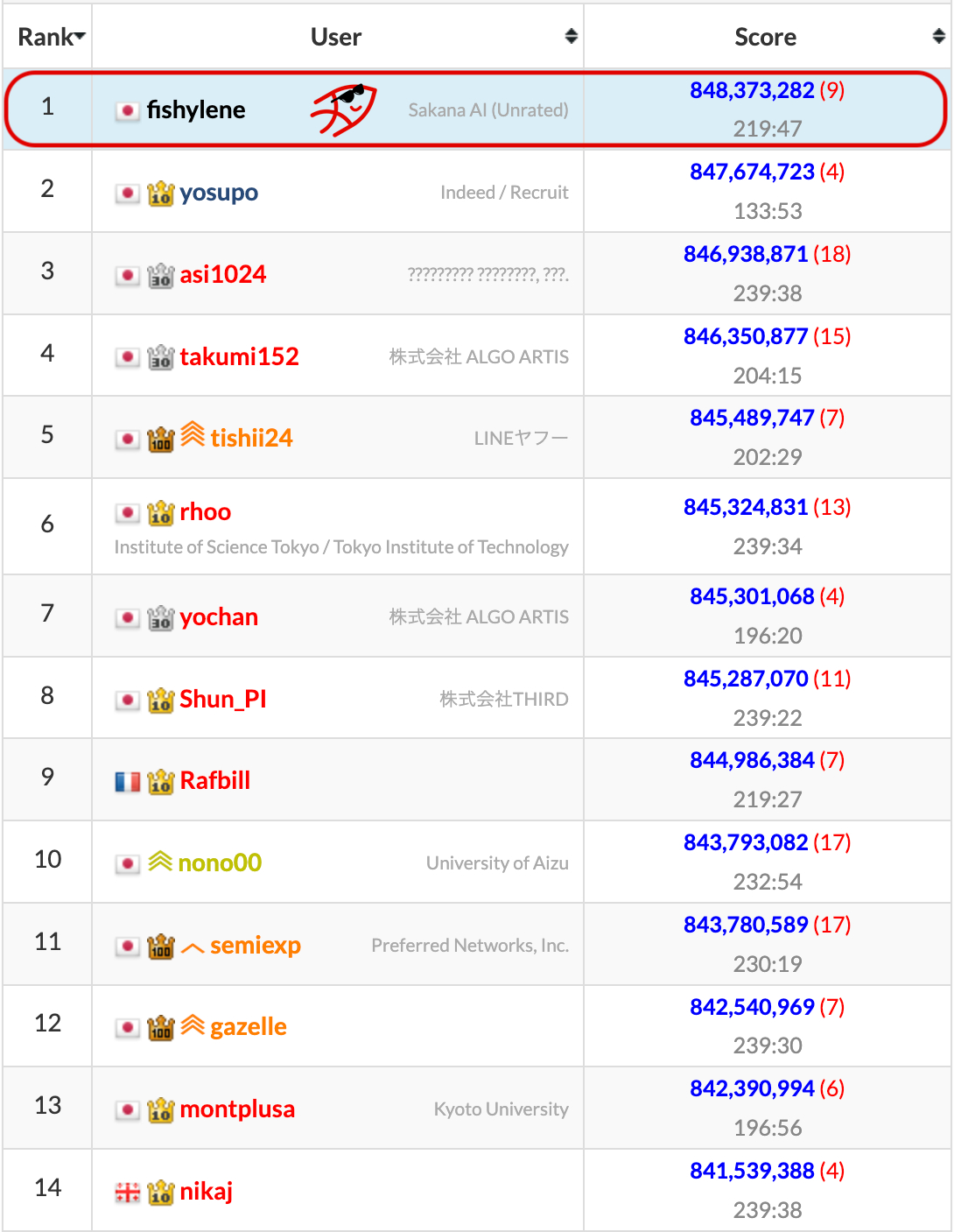Sort the table by Rank header
Screen dimensions: 954x1232
point(51,37)
